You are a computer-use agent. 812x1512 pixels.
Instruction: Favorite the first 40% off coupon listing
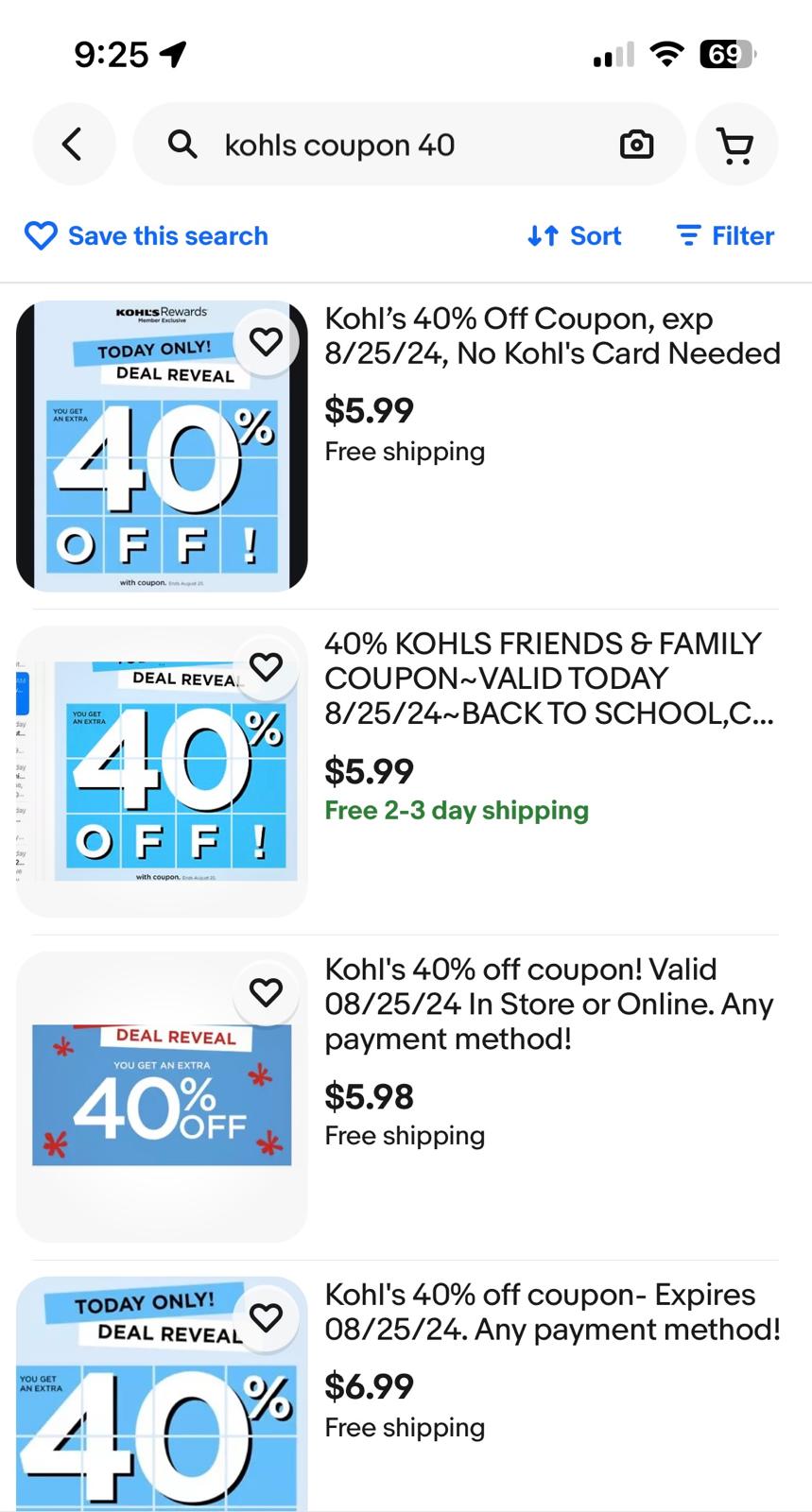tap(266, 341)
